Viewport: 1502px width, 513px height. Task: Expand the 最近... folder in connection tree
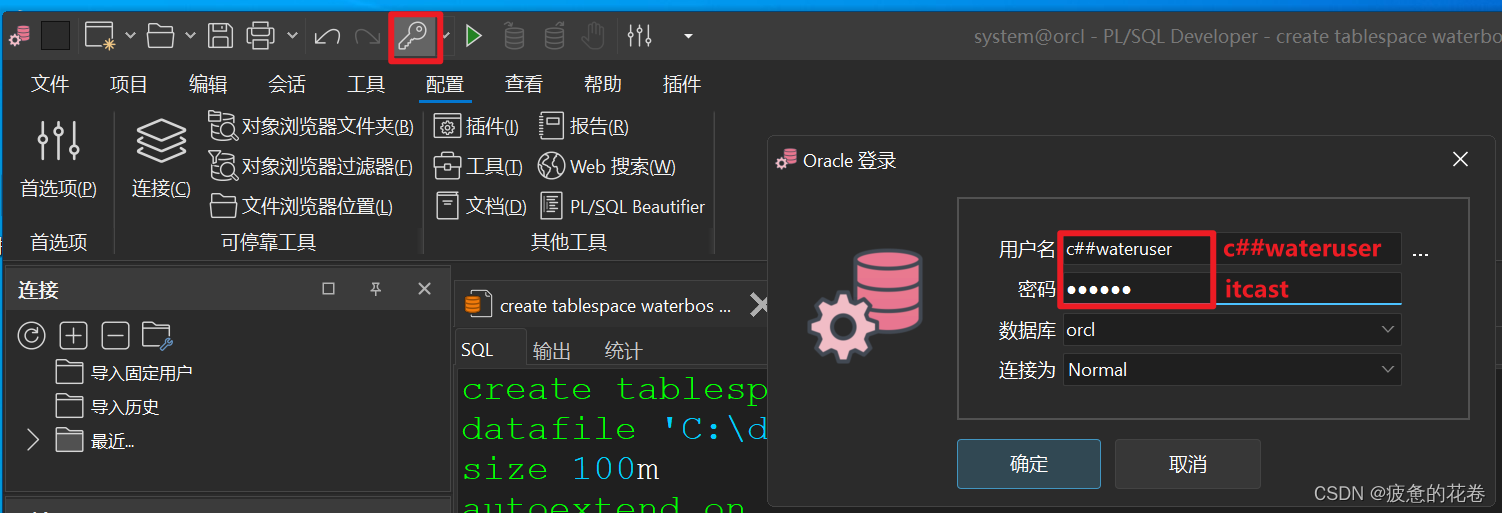[32, 440]
